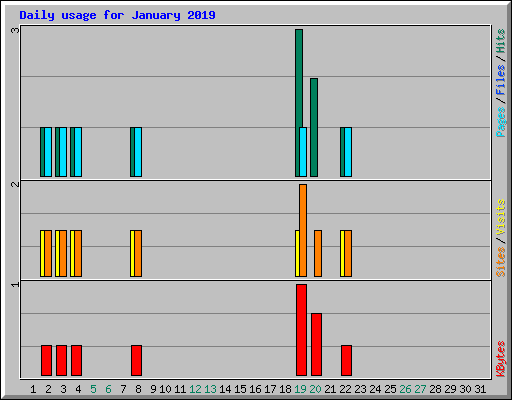Select green weekend day label "13"
The width and height of the screenshot is (512, 400).
(210, 389)
